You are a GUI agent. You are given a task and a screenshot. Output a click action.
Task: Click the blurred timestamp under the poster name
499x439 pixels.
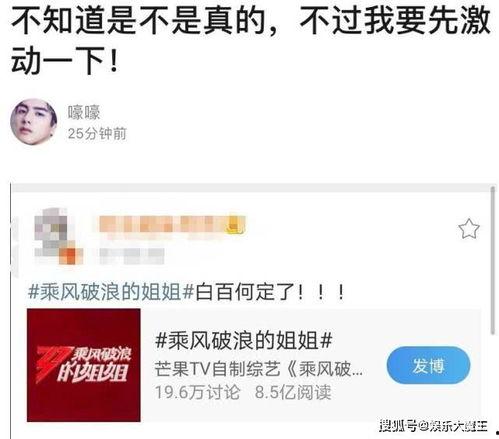[x=132, y=256]
